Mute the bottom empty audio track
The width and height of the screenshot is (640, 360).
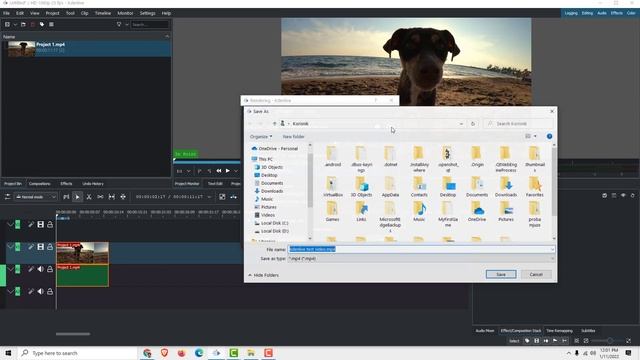click(x=40, y=291)
